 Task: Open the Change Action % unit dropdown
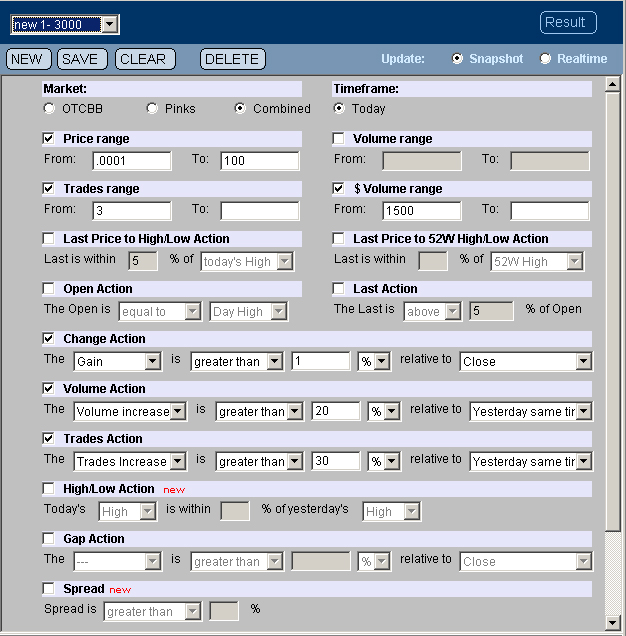click(x=374, y=361)
